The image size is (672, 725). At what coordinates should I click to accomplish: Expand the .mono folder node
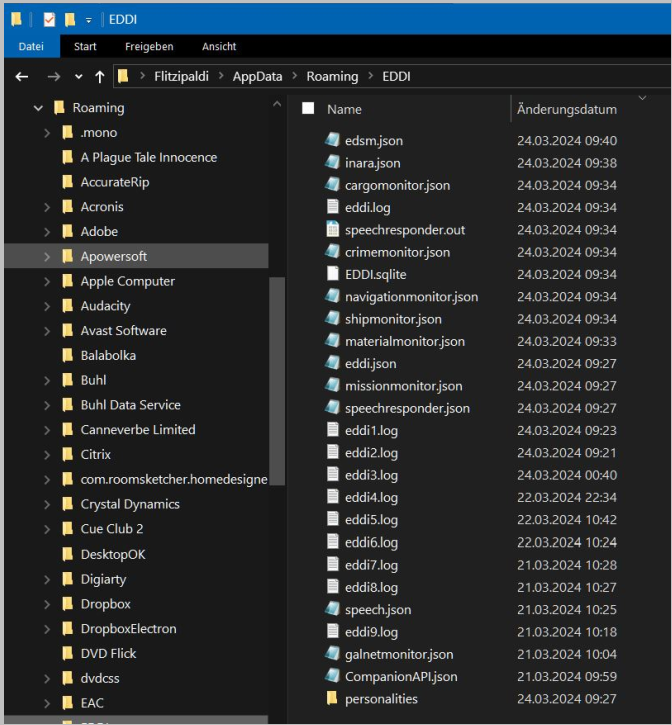[x=47, y=133]
